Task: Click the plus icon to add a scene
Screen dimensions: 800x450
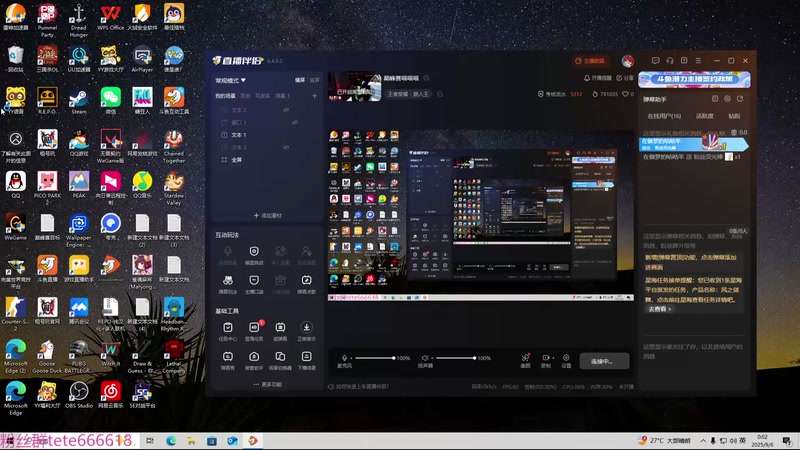Action: [314, 95]
